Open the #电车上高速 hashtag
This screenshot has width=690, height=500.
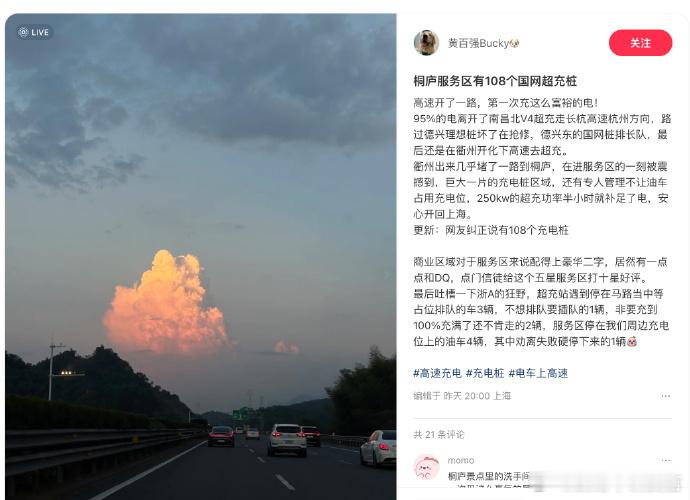tap(538, 373)
